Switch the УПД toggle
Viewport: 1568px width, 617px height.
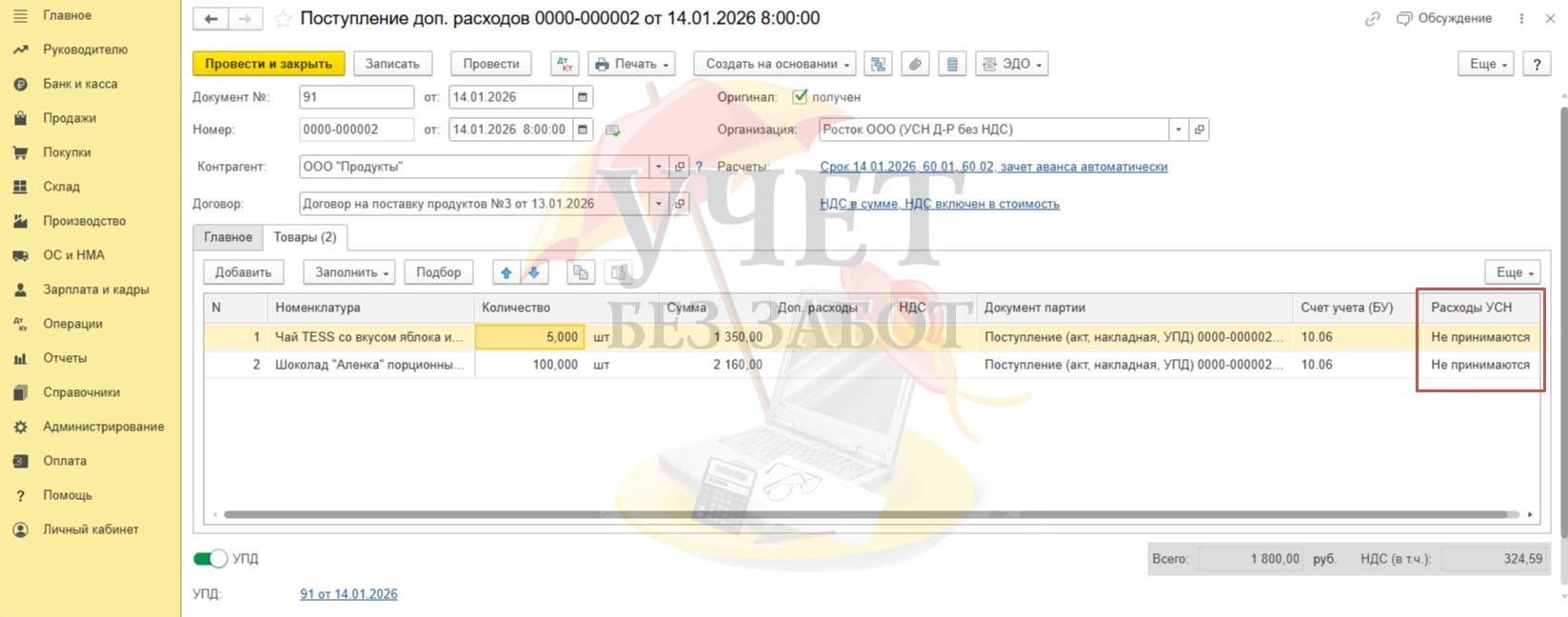pyautogui.click(x=210, y=559)
